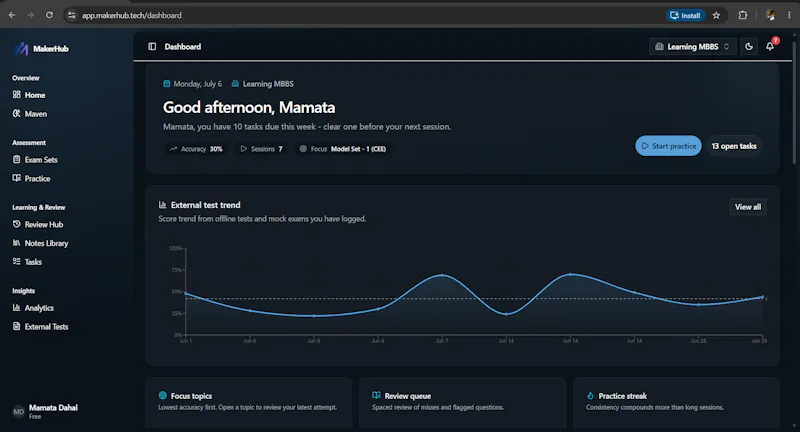Image resolution: width=800 pixels, height=432 pixels.
Task: Click the External test trend chart icon
Action: [163, 205]
